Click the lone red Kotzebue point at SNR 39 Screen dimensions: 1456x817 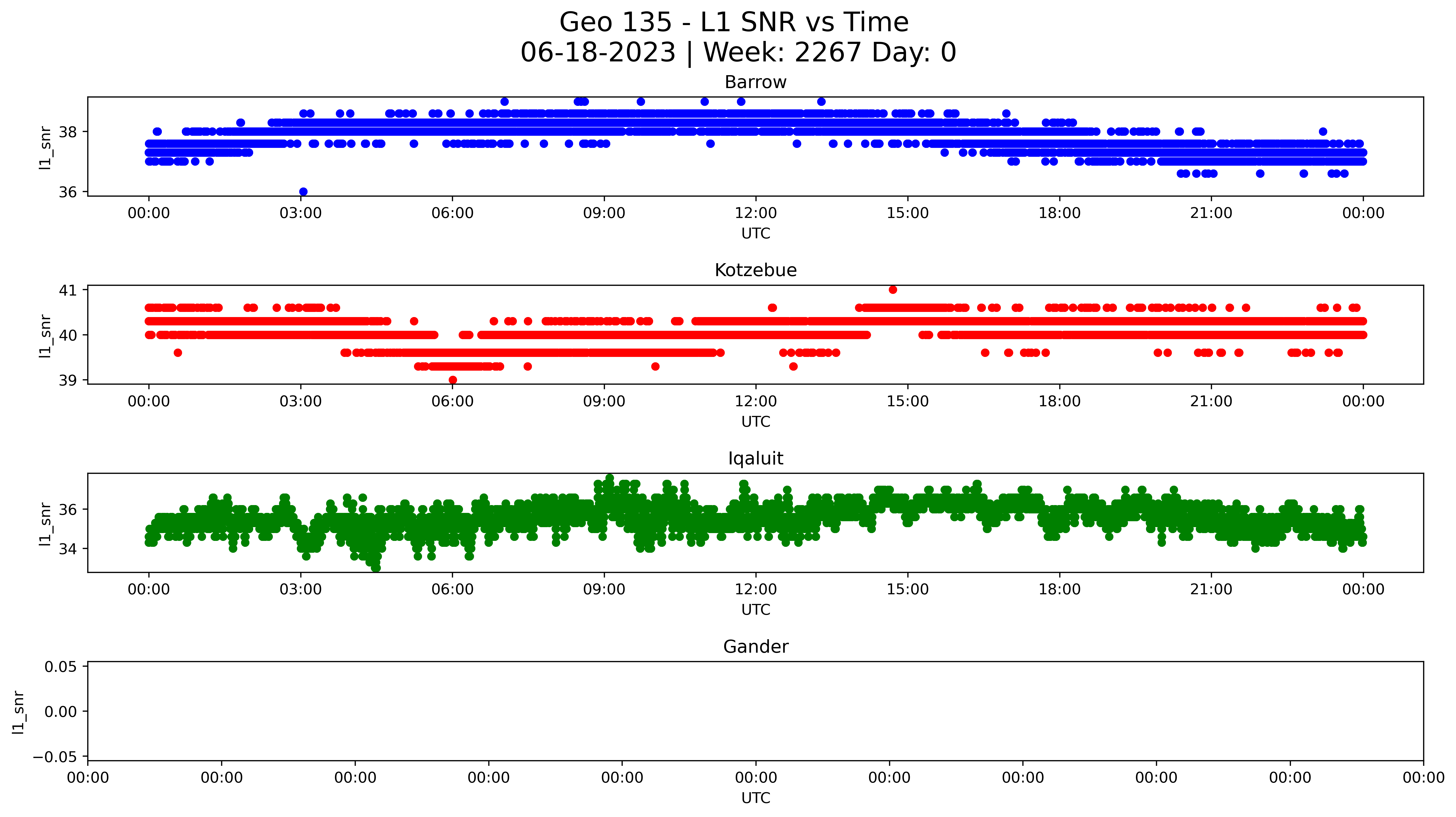453,380
